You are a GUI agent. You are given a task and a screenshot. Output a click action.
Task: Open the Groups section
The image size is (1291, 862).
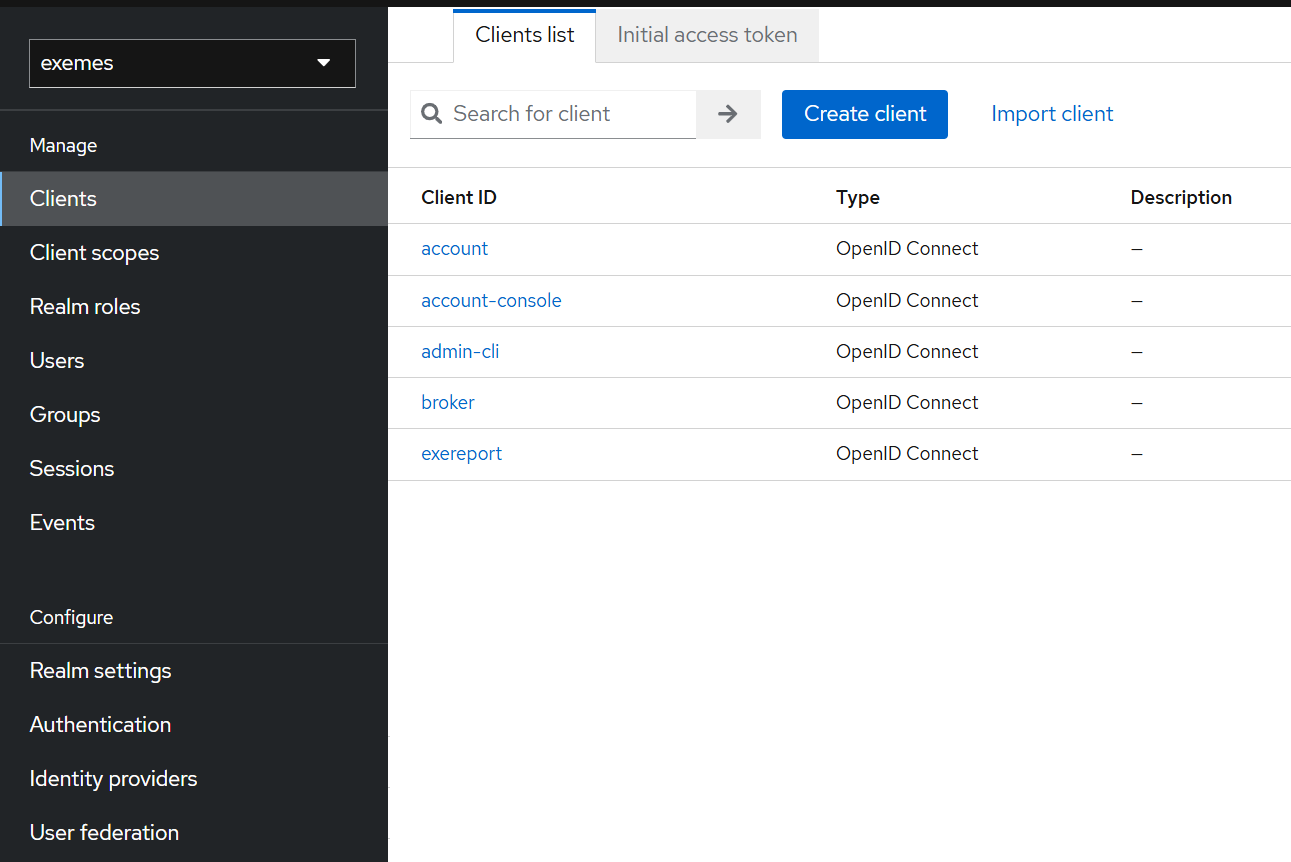pos(65,415)
